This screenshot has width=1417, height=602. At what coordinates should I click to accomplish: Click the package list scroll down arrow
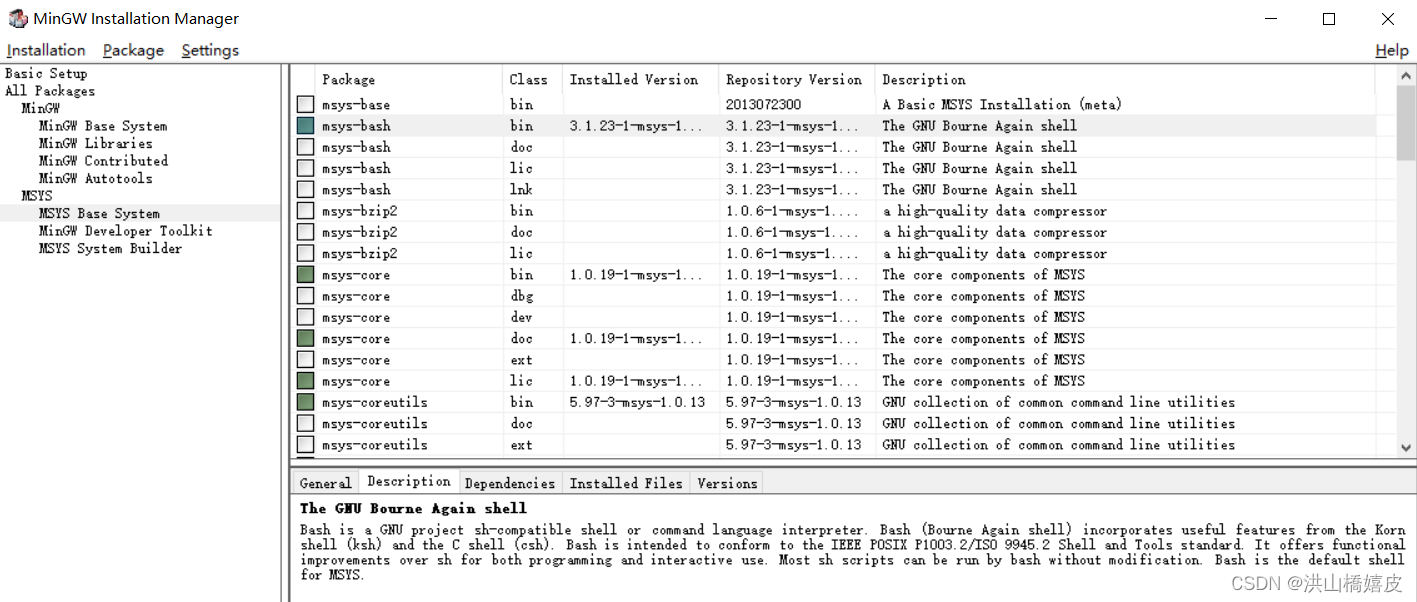[1406, 449]
